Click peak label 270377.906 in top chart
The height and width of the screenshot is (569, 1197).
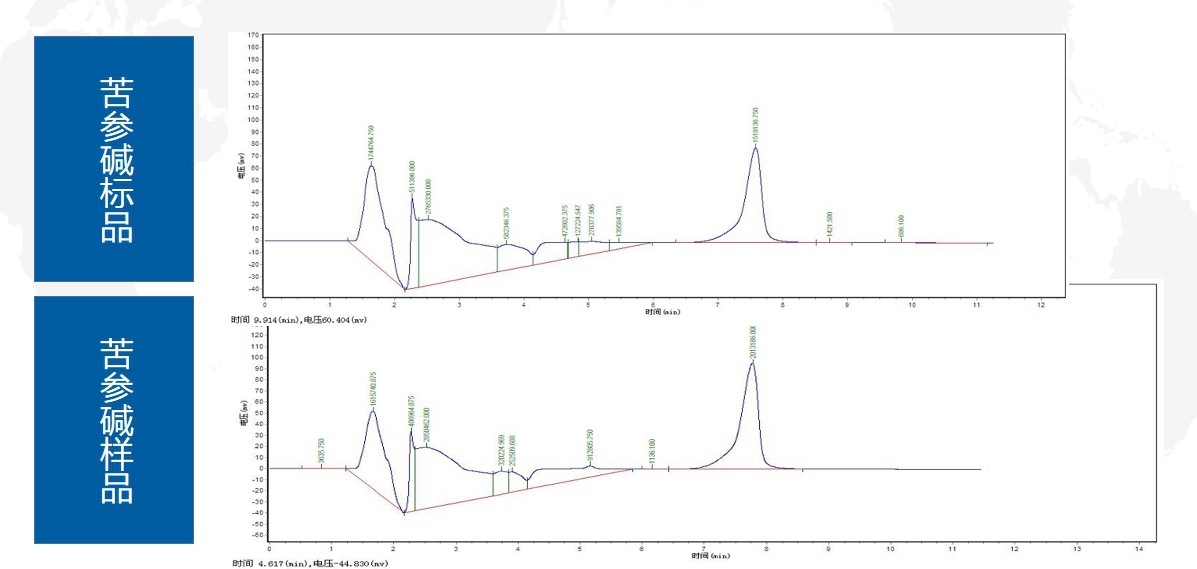(592, 221)
